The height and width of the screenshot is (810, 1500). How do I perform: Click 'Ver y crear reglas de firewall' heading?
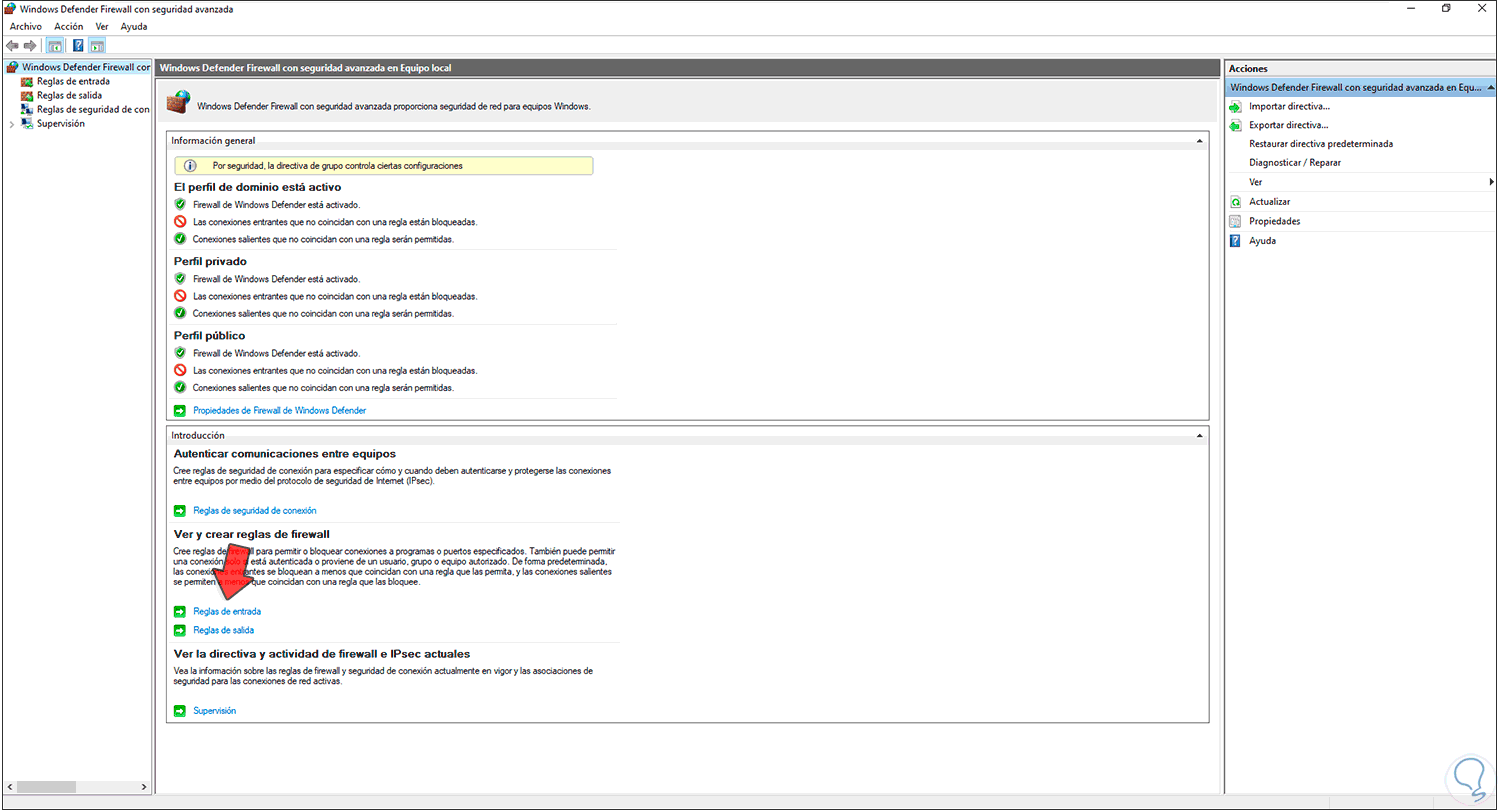click(x=252, y=534)
